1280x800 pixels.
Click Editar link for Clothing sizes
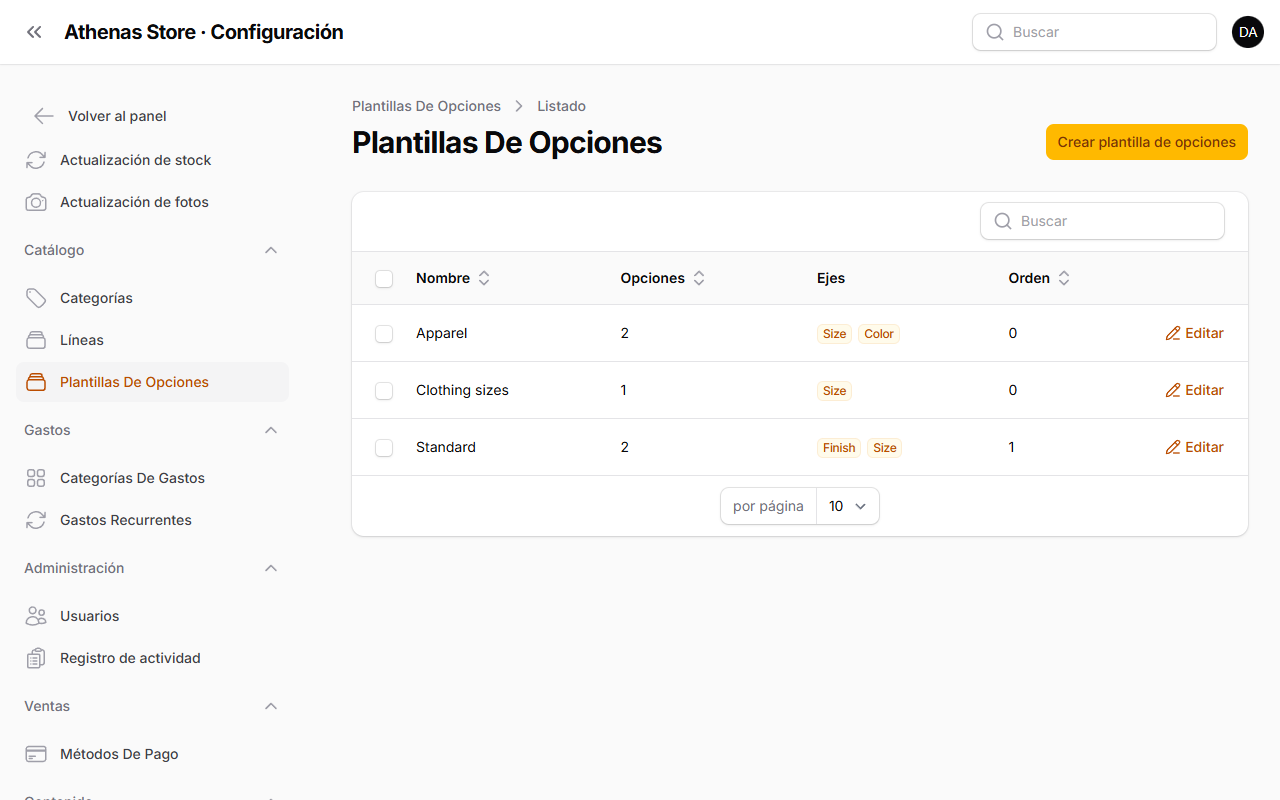tap(1195, 390)
